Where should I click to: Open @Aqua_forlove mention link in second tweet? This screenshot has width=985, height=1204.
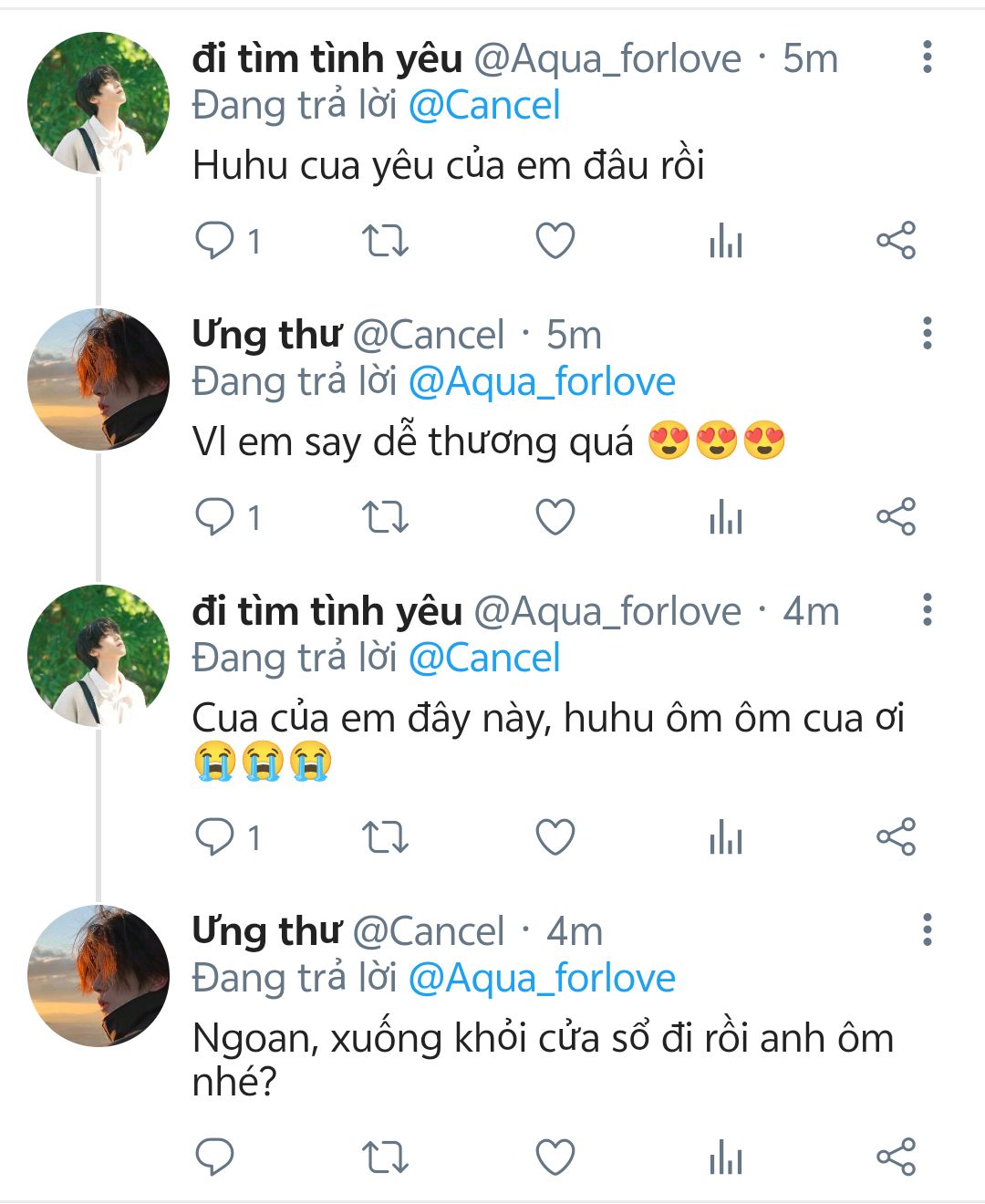pos(542,382)
